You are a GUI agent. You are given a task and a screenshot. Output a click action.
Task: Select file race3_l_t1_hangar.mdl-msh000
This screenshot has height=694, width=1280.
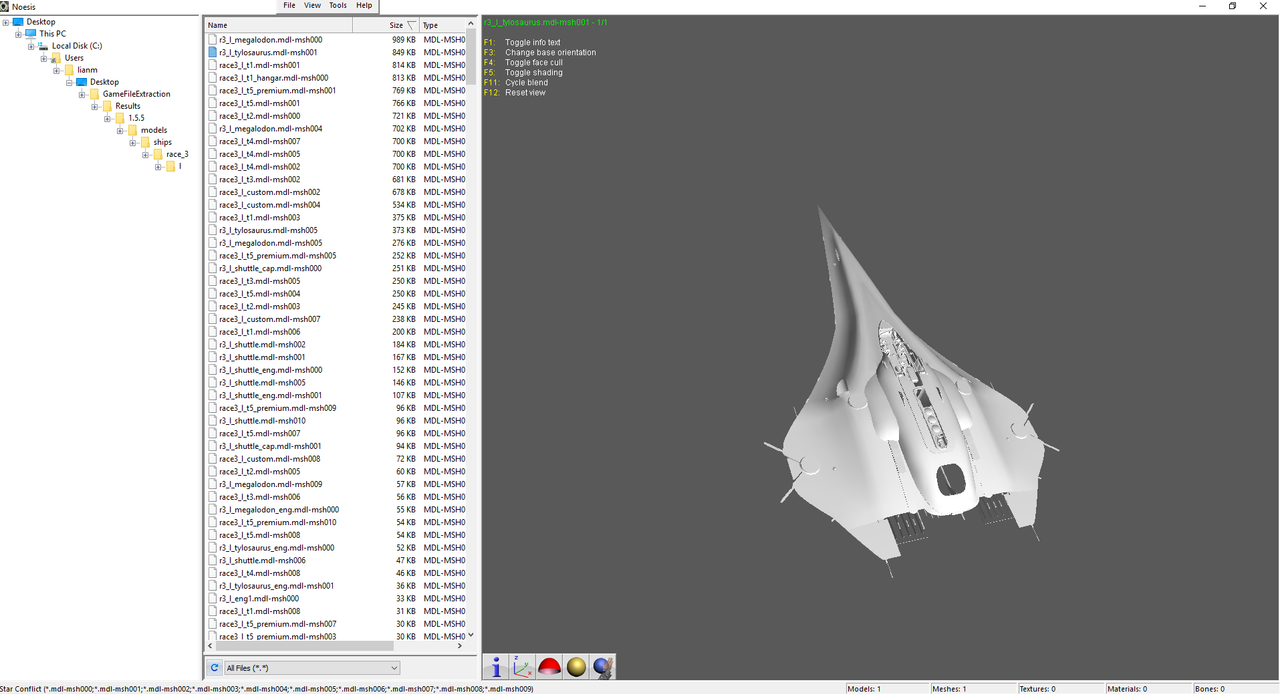[273, 78]
